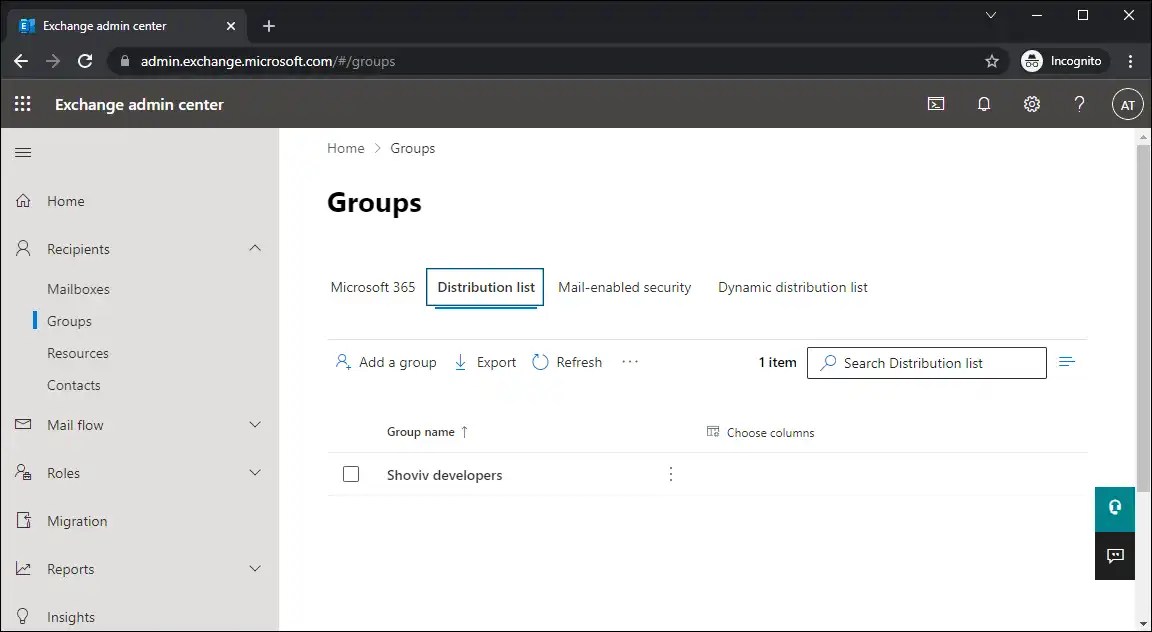The height and width of the screenshot is (632, 1152).
Task: Select the Shoviv developers checkbox
Action: click(351, 474)
